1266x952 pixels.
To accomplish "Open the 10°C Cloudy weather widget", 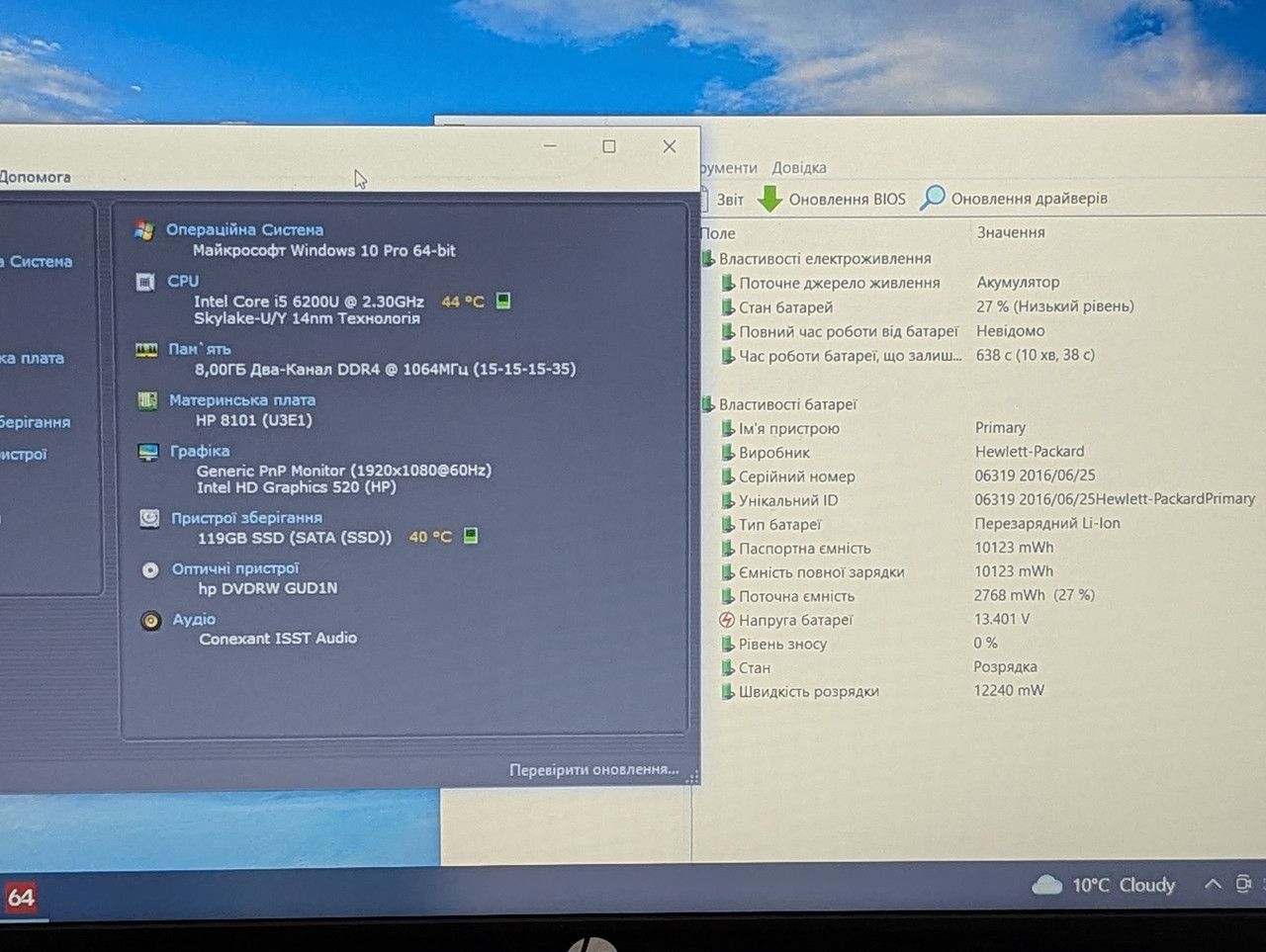I will pyautogui.click(x=1104, y=885).
